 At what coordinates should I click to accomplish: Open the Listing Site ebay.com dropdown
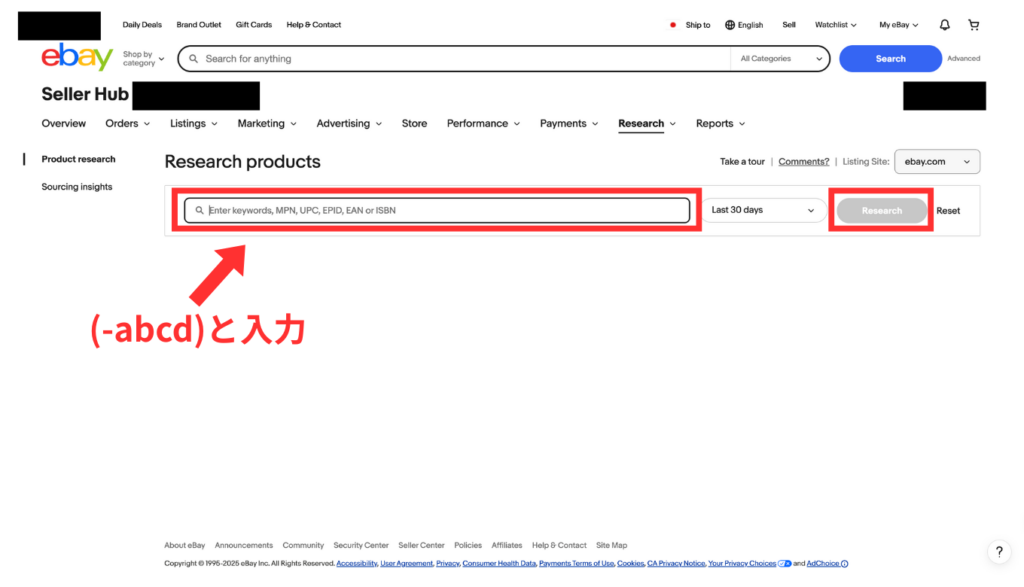(x=936, y=162)
